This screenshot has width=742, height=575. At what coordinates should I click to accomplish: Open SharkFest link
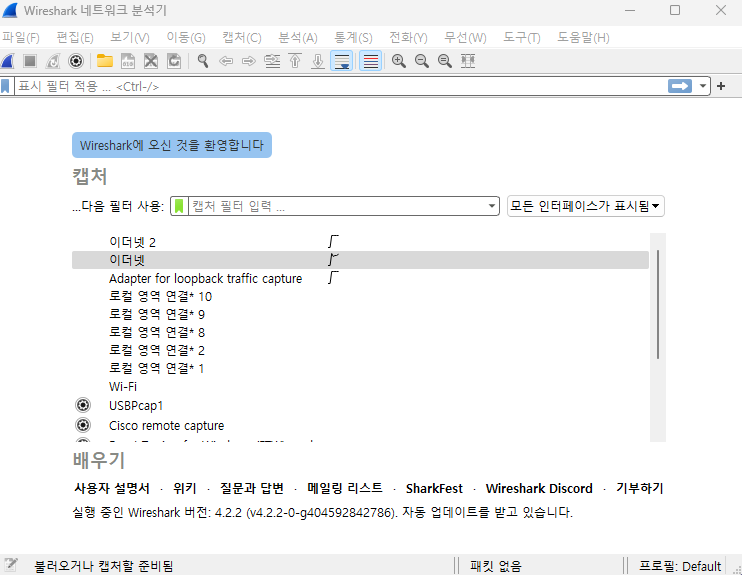click(434, 488)
